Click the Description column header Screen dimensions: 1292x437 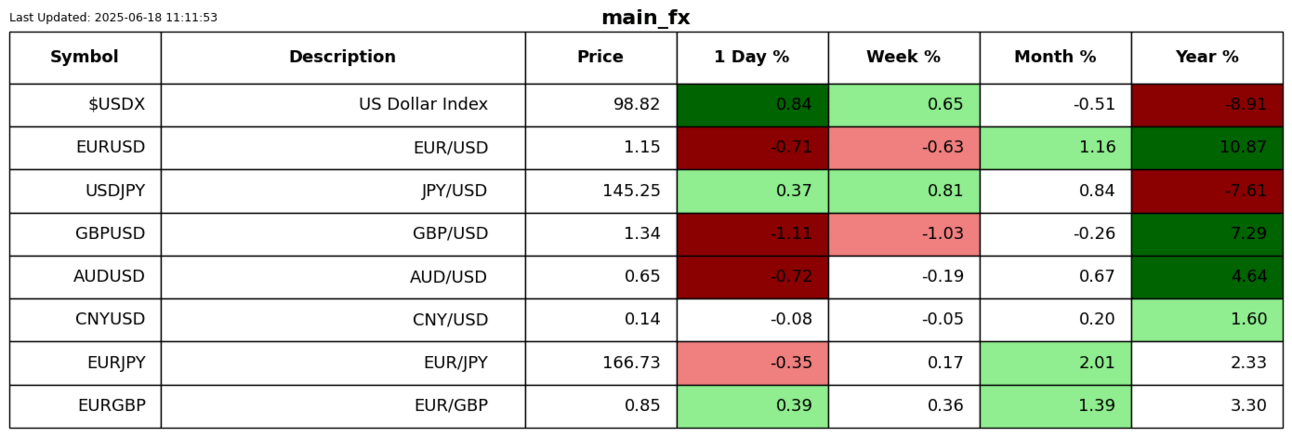(342, 57)
